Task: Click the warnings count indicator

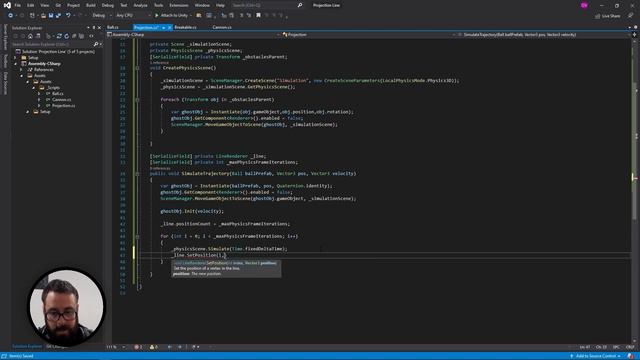Action: coord(154,347)
